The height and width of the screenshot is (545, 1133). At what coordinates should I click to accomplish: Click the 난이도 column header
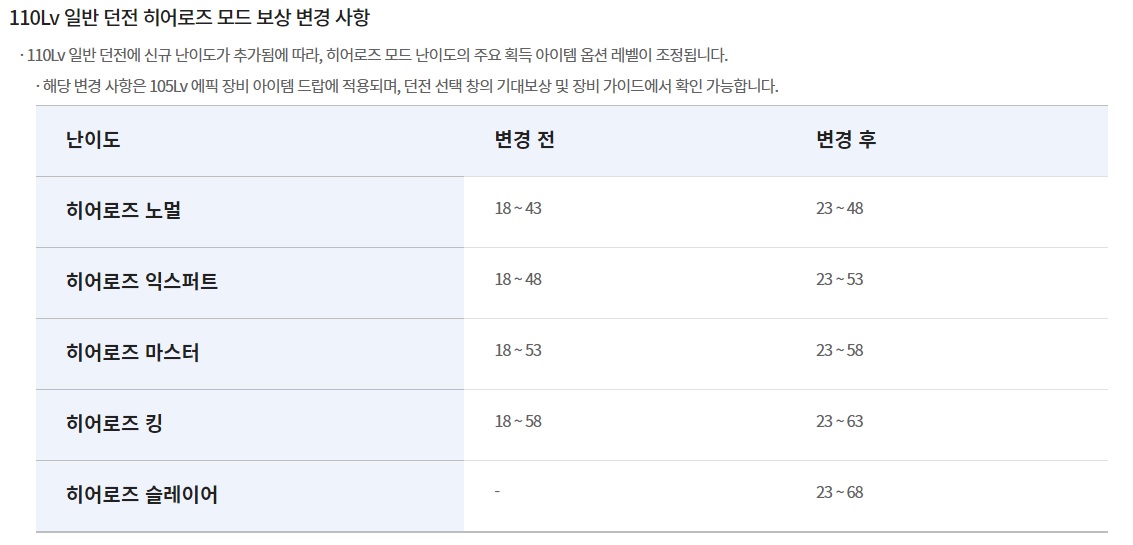point(92,140)
